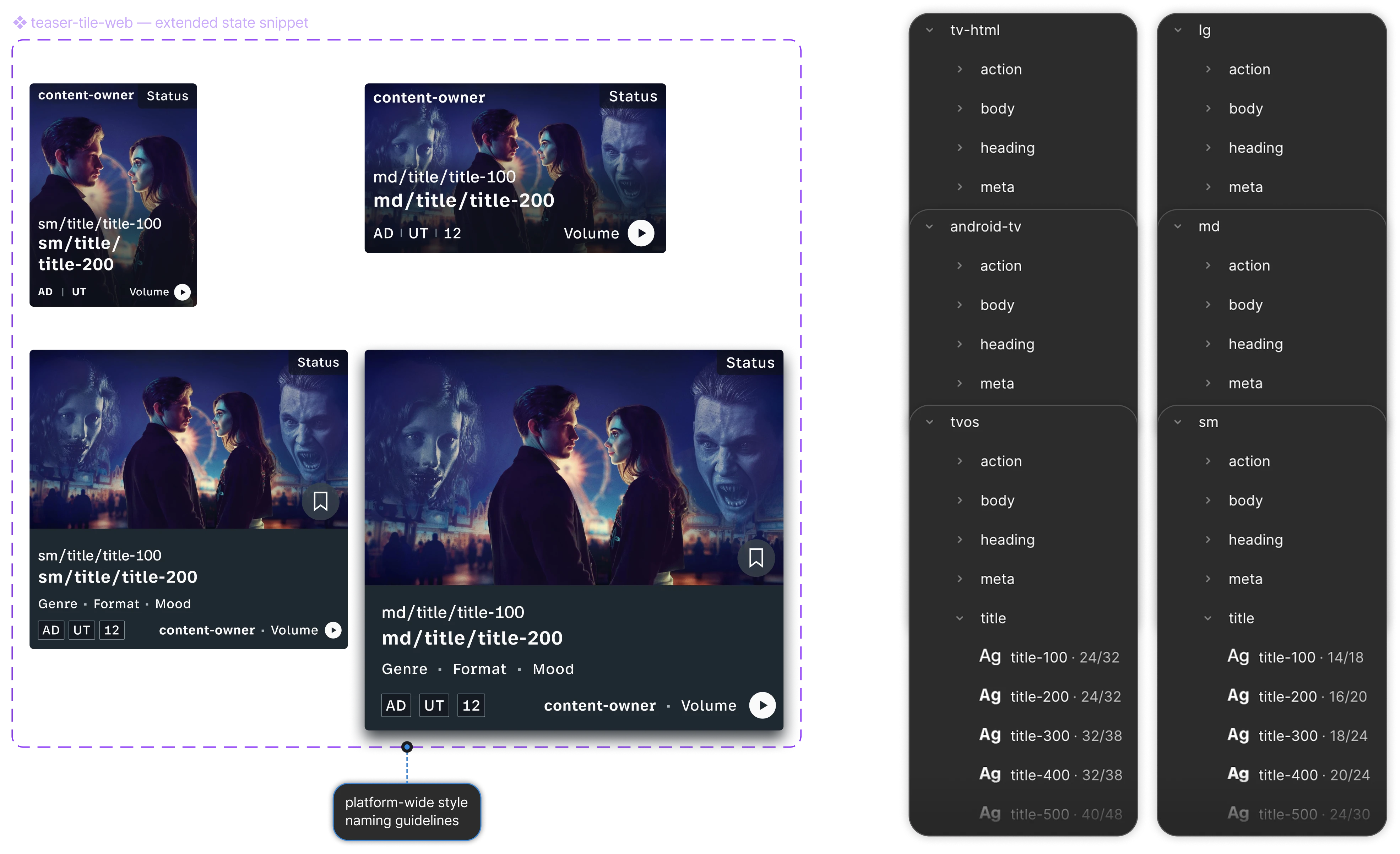
Task: Click 12 rating badge on sm card
Action: pos(112,630)
